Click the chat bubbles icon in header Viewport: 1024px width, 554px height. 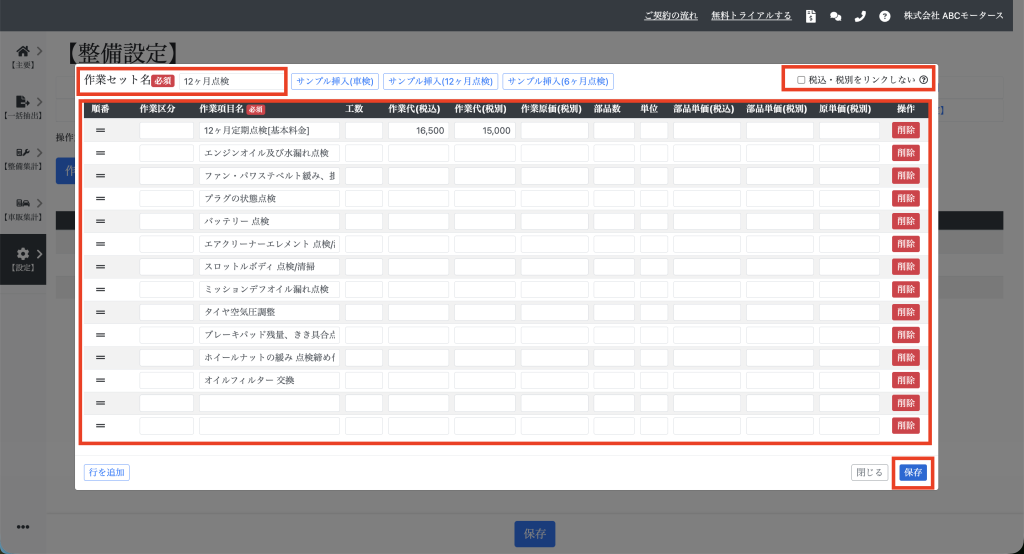pos(836,16)
